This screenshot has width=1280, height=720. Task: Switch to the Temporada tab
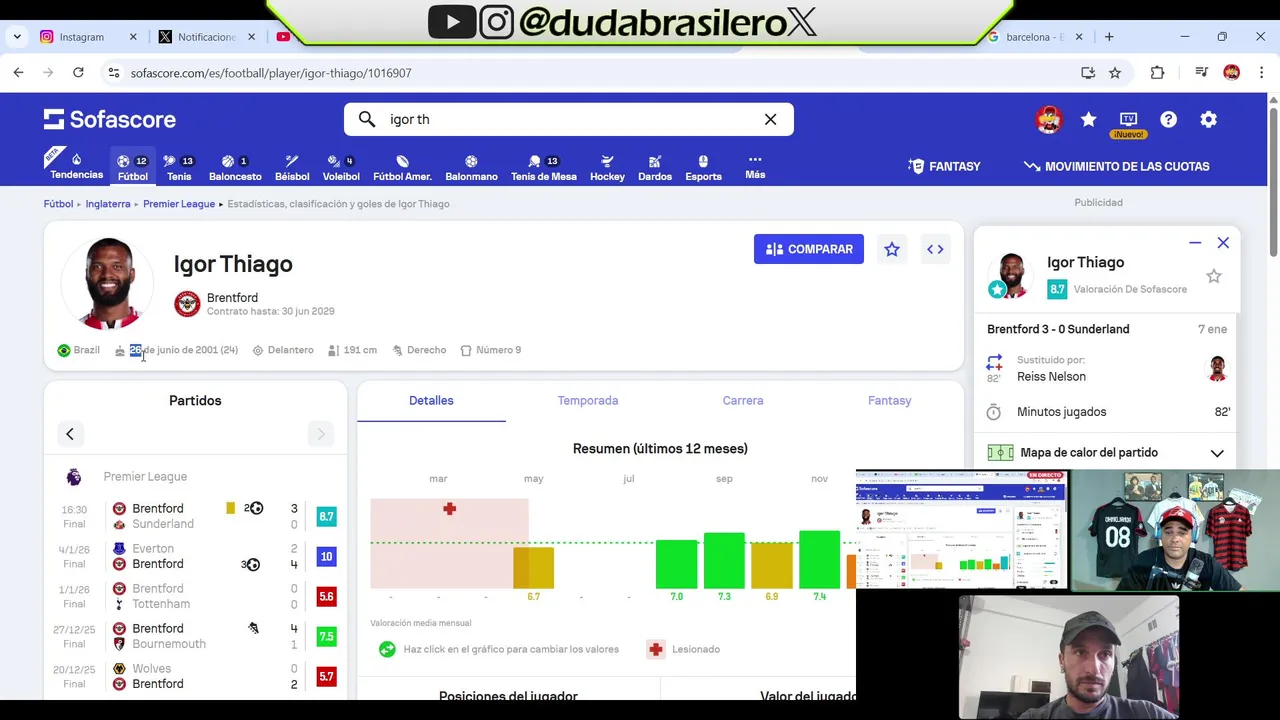pyautogui.click(x=588, y=400)
